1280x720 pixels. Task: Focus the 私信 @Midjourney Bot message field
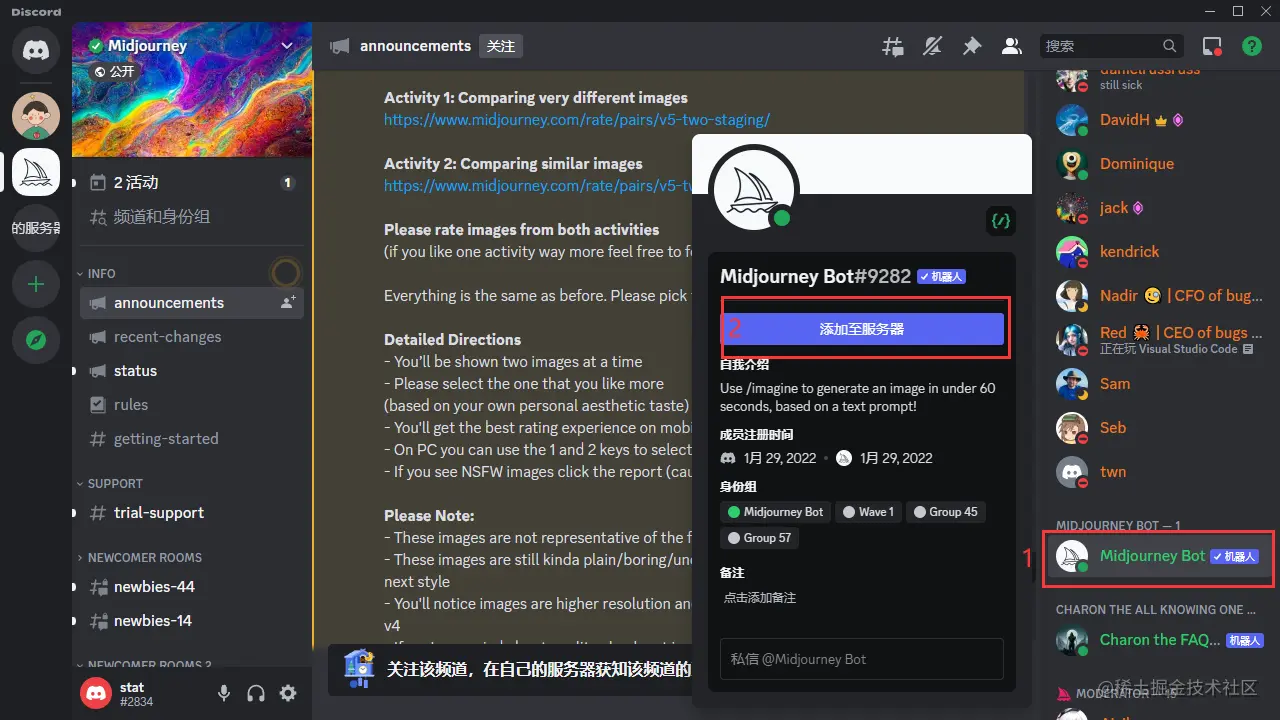coord(862,660)
